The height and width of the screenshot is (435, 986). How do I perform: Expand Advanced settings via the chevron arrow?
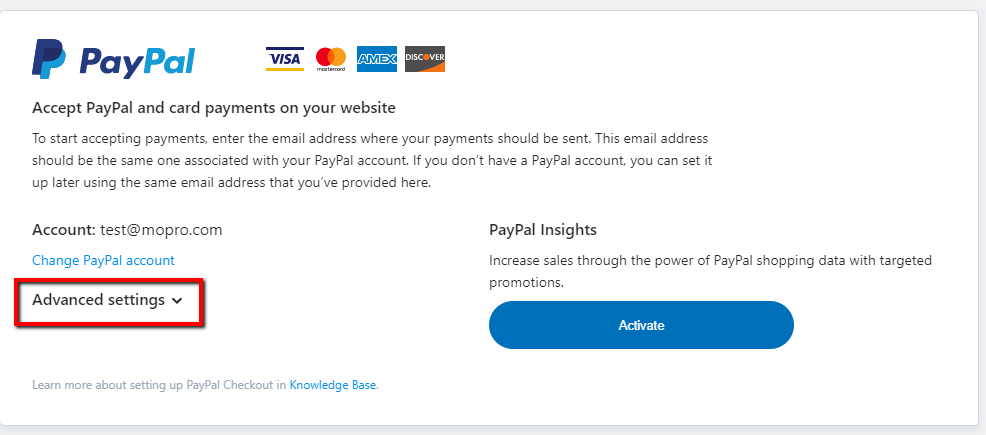point(177,301)
